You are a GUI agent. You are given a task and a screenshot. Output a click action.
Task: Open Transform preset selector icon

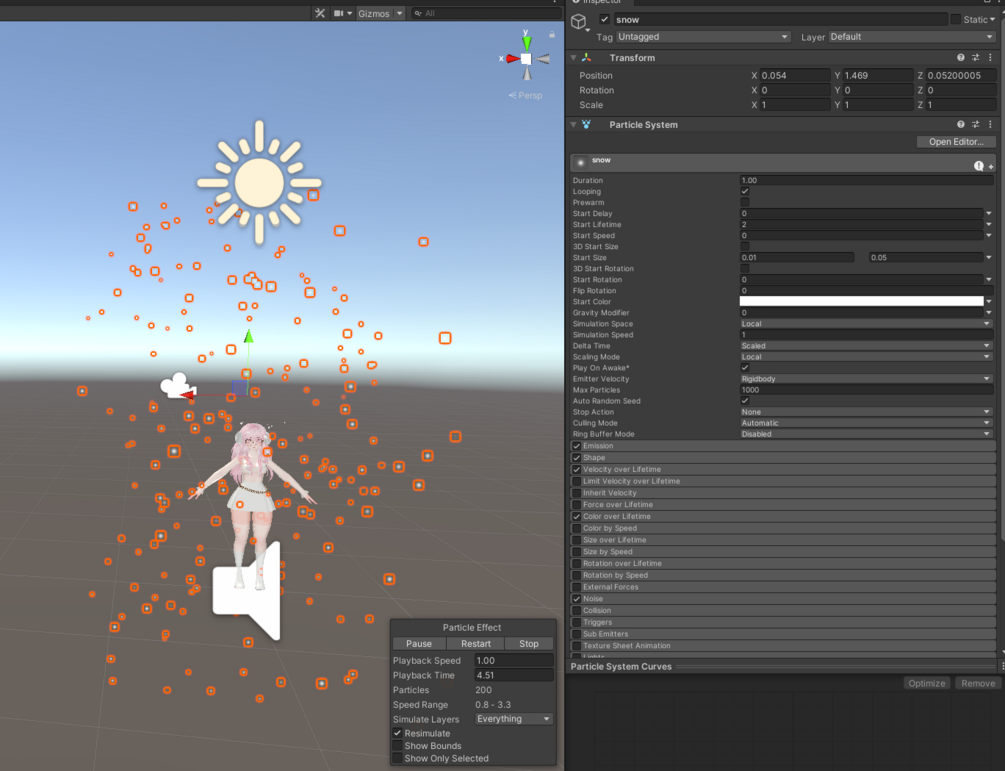[976, 58]
